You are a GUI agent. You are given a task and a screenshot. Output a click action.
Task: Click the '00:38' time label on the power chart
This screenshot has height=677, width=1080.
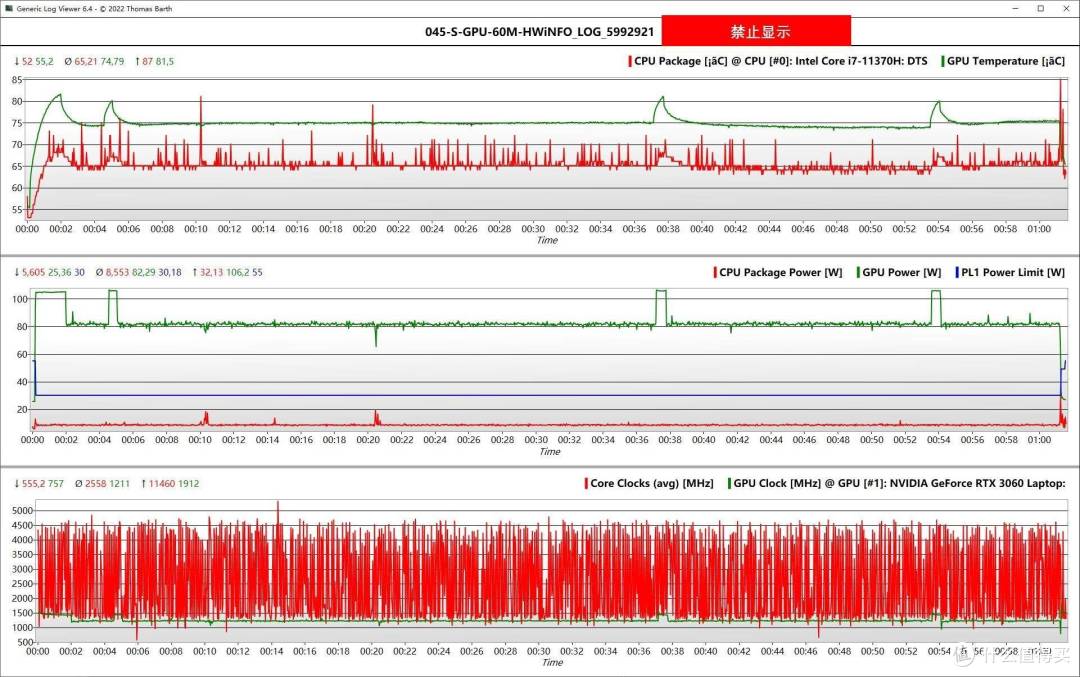tap(669, 439)
